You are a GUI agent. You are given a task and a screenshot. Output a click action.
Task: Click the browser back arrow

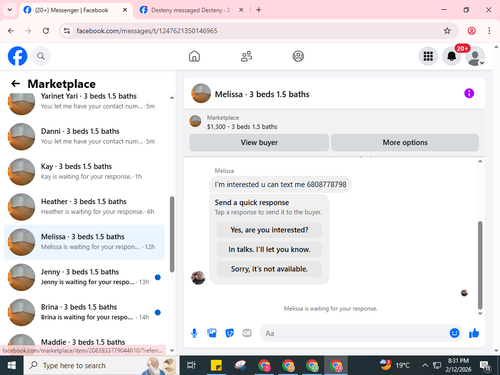[x=11, y=31]
